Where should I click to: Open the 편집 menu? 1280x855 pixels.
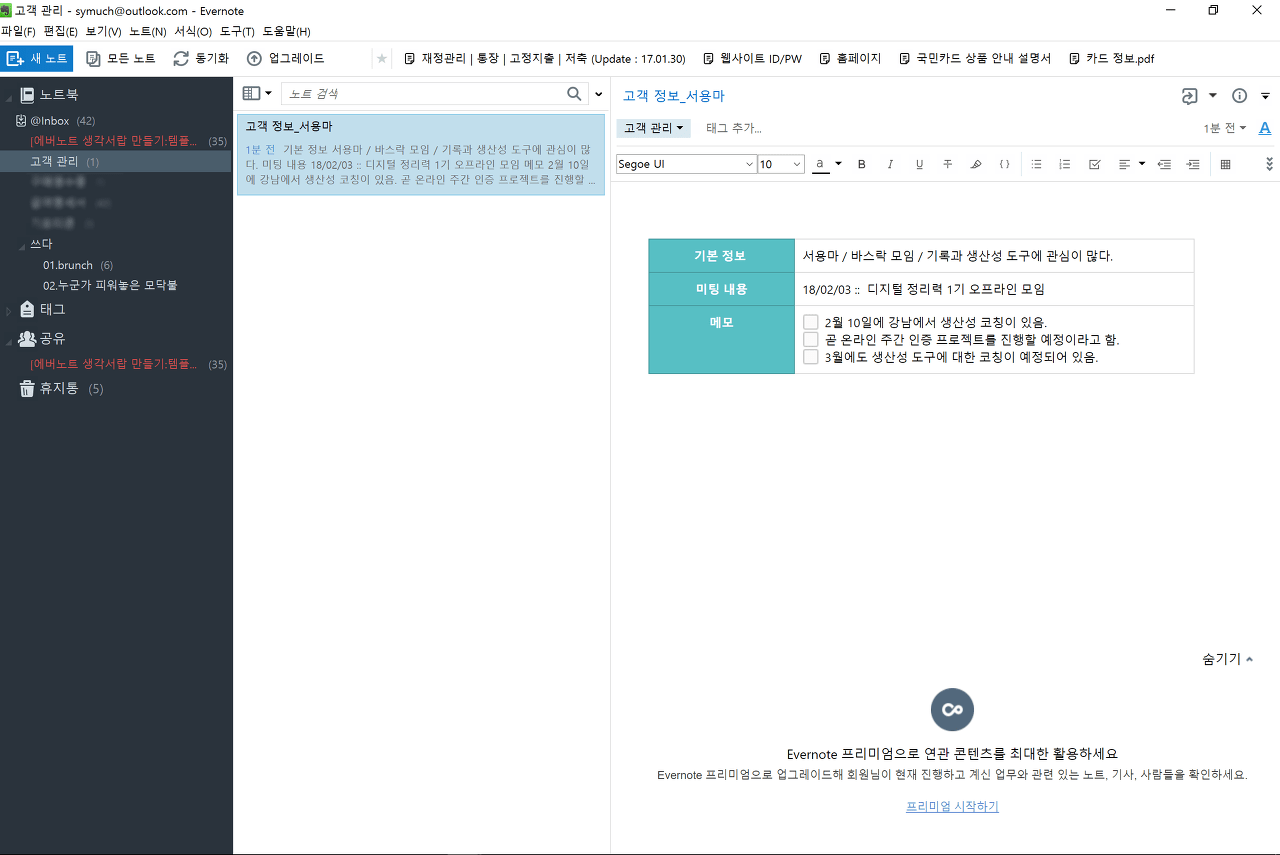[x=60, y=31]
